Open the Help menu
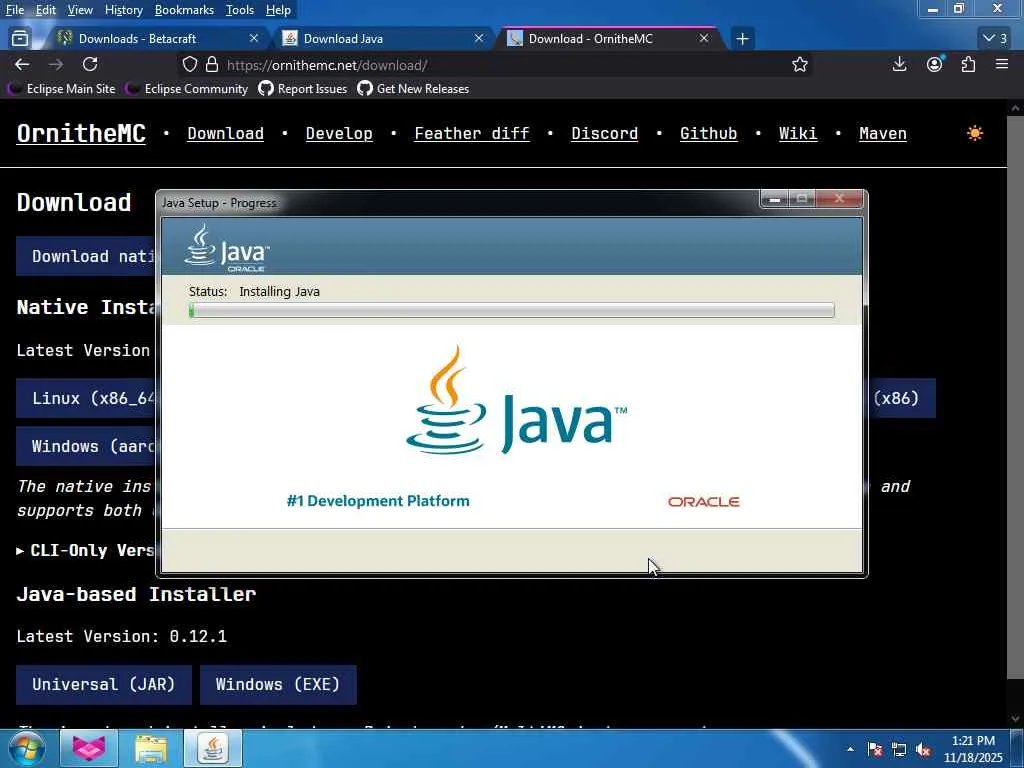The width and height of the screenshot is (1024, 768). pyautogui.click(x=278, y=10)
